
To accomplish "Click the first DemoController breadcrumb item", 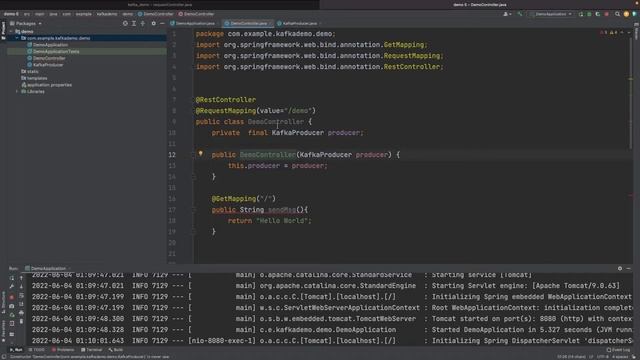I will [156, 14].
